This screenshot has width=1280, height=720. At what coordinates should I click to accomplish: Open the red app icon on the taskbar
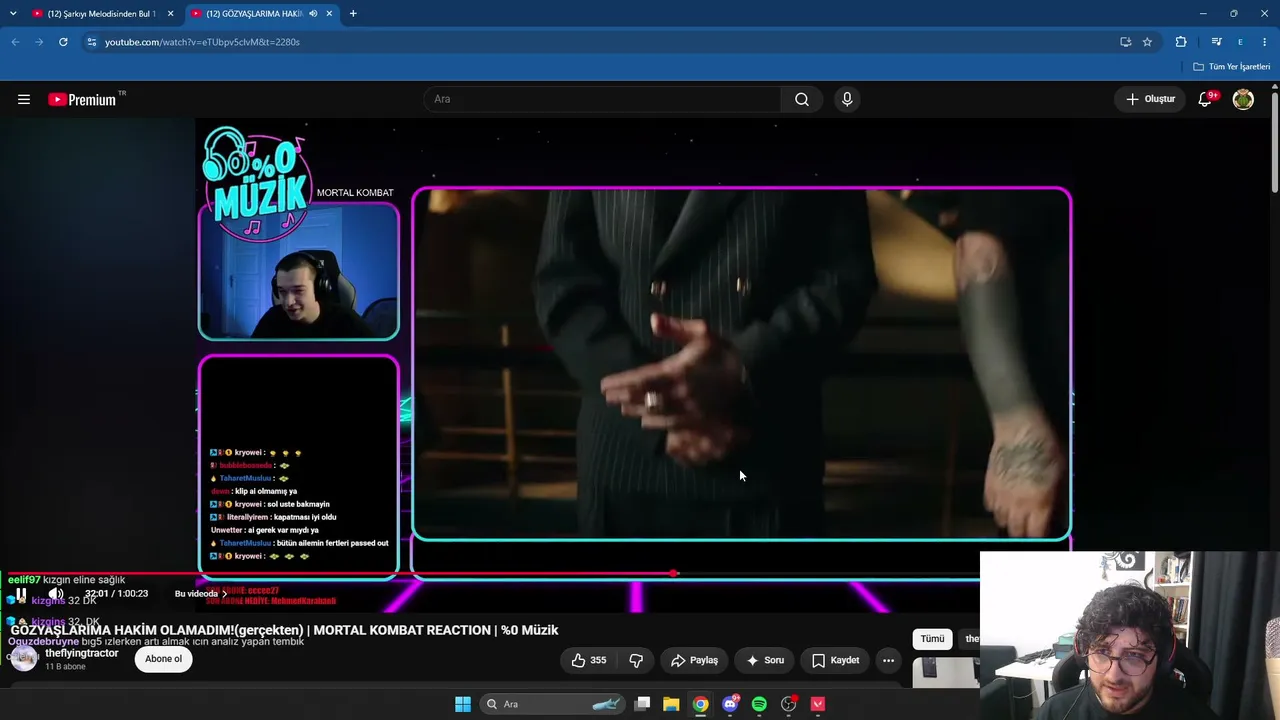818,704
